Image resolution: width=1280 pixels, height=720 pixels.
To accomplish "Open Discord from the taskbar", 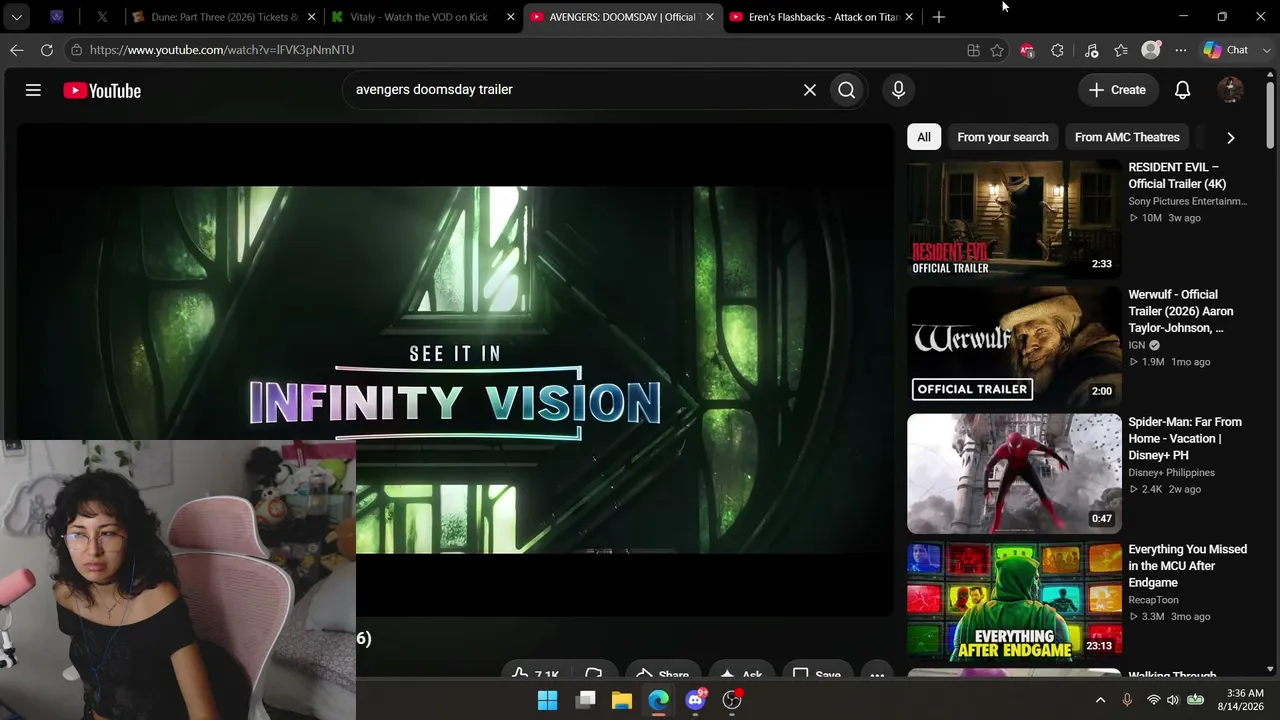I will pos(696,700).
